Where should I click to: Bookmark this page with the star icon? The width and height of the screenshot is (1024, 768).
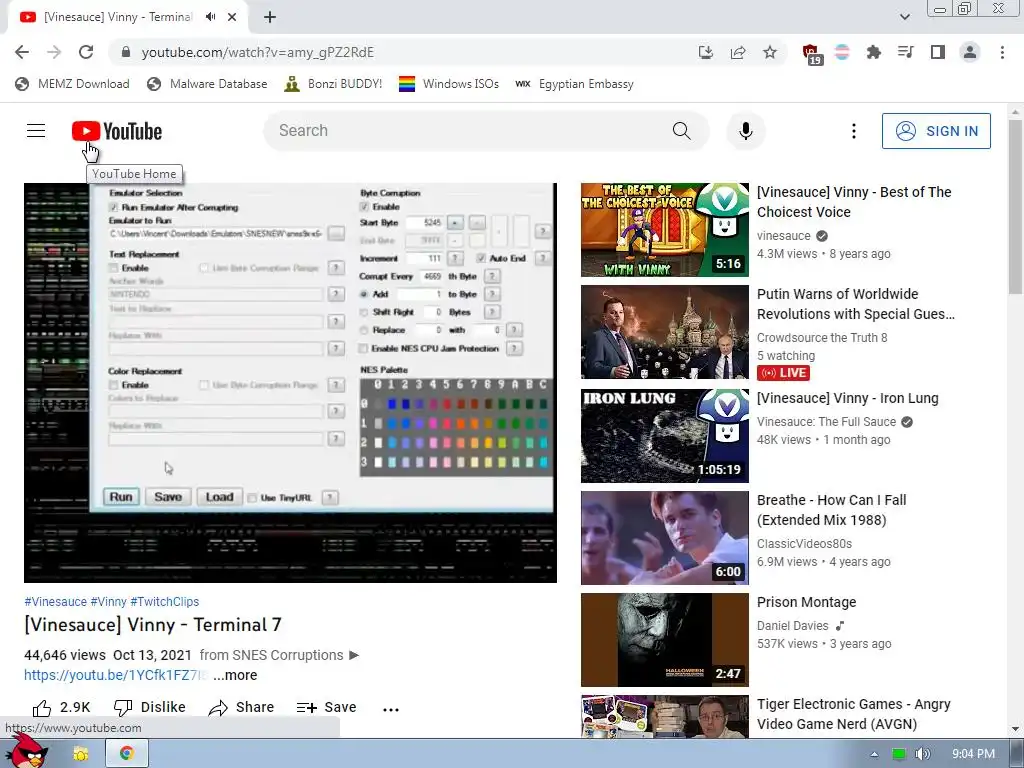770,52
